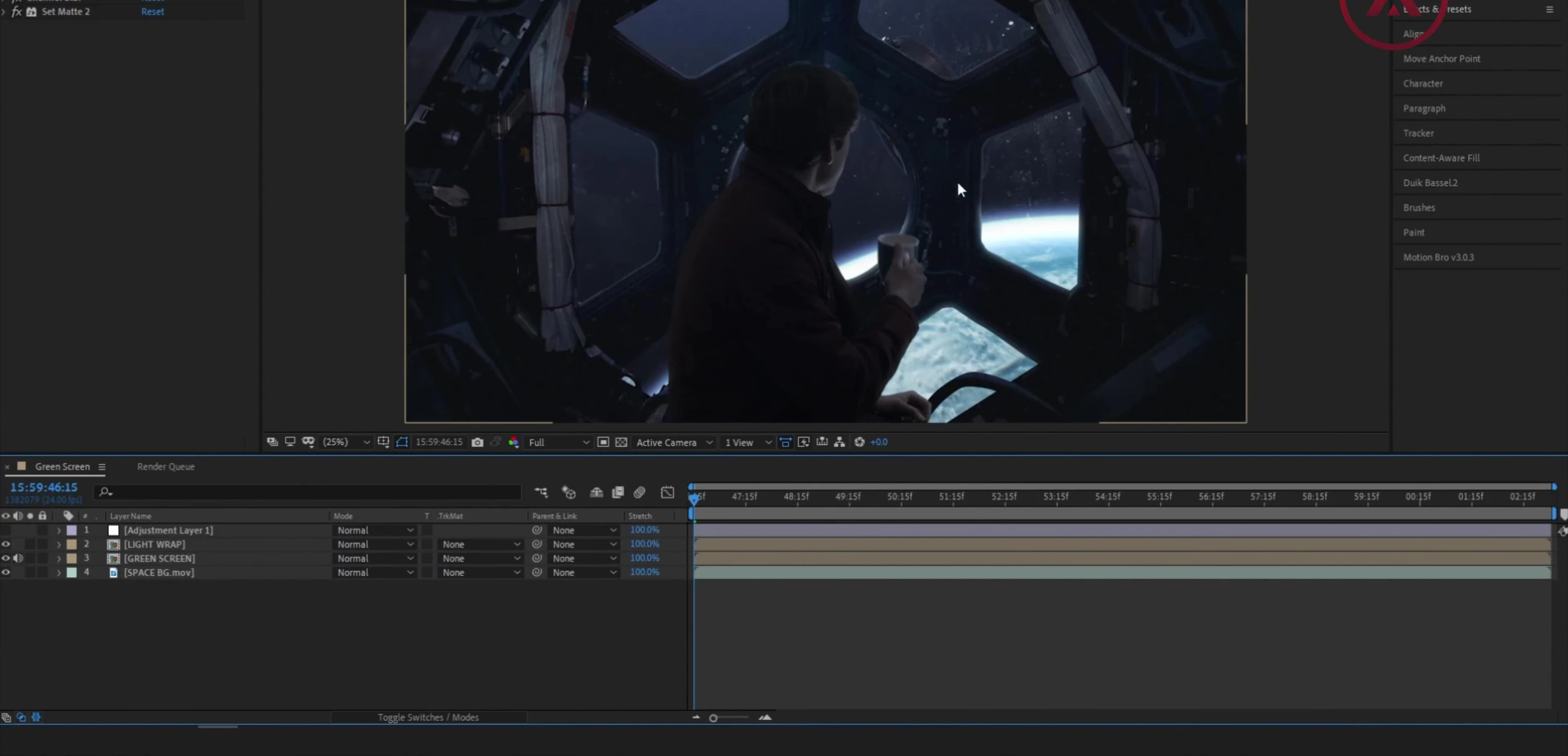Click the Fast Previews lightning icon
Screen dimensions: 1568x756
(804, 442)
